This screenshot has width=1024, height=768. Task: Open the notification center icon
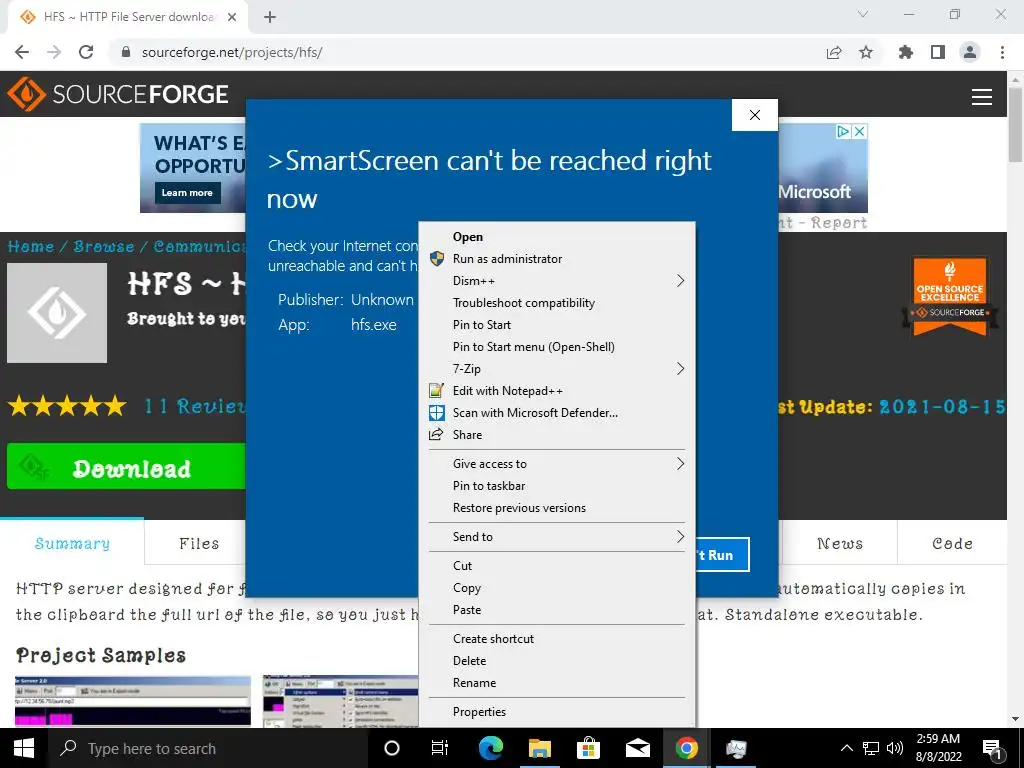coord(992,749)
